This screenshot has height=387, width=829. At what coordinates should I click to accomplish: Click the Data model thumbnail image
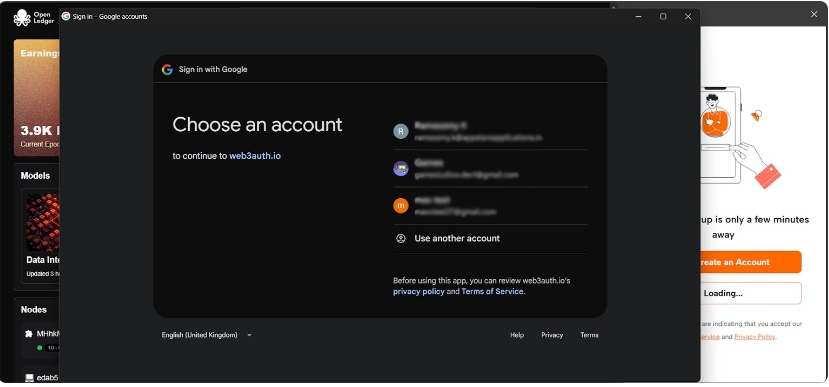coord(43,222)
